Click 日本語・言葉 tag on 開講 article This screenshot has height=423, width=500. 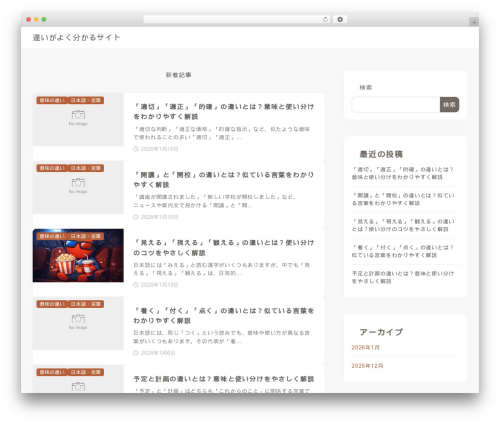pos(86,168)
